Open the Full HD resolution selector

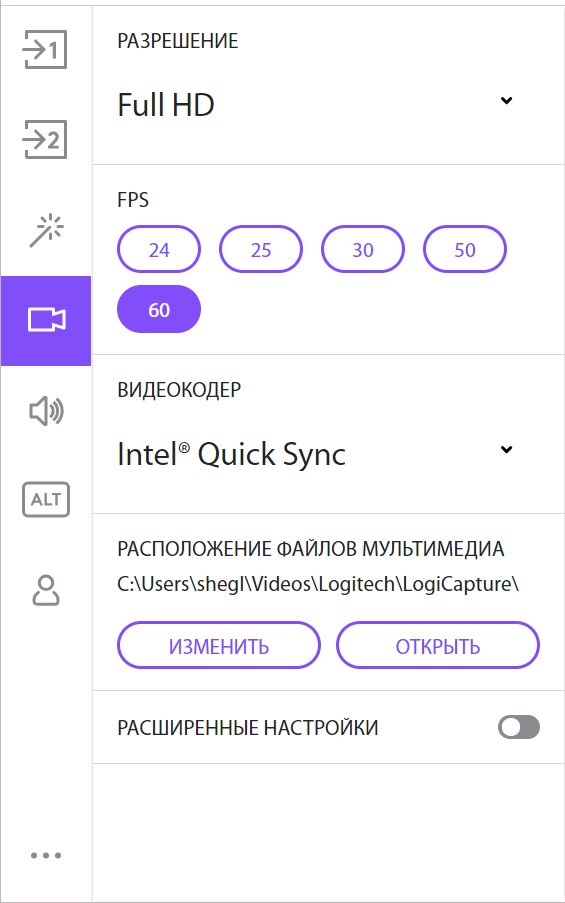pyautogui.click(x=315, y=105)
